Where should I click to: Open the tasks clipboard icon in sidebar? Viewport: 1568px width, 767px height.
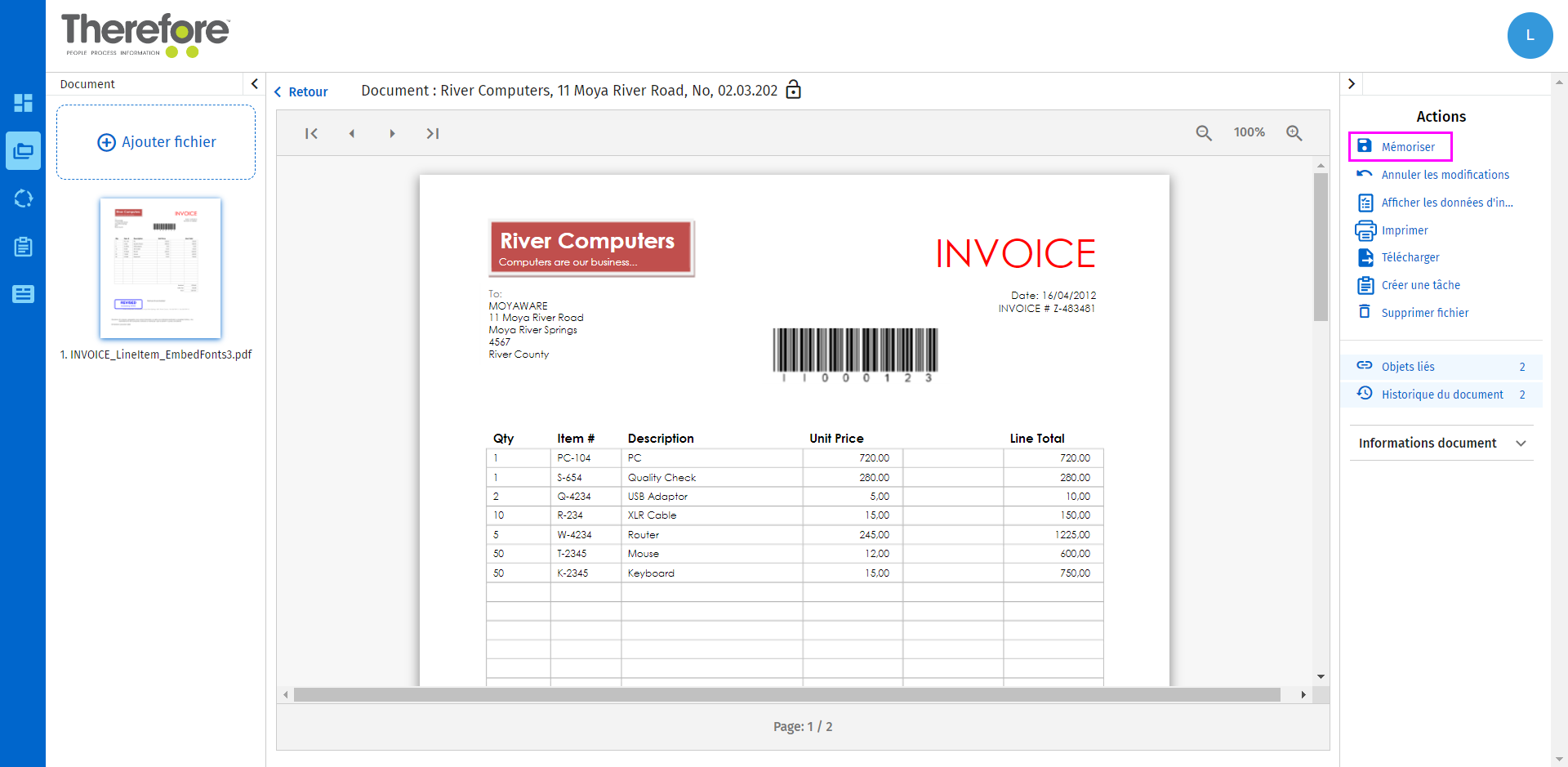tap(23, 247)
